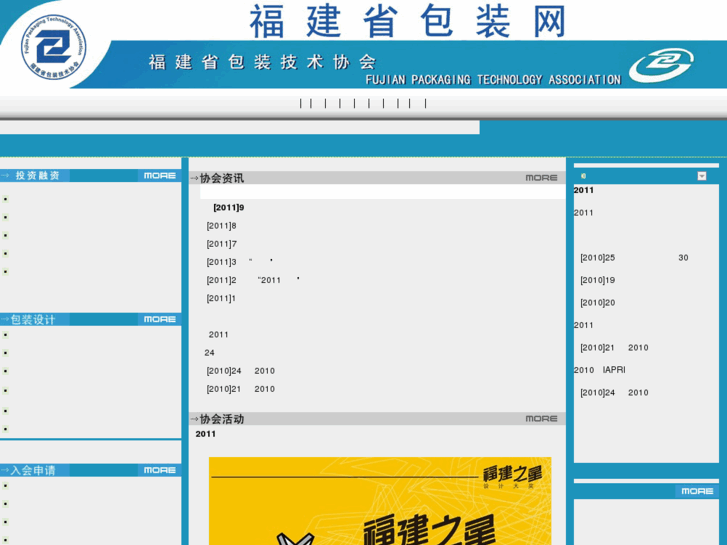Open the 2010 IAPRI entry in right panel
The height and width of the screenshot is (545, 727).
[599, 370]
